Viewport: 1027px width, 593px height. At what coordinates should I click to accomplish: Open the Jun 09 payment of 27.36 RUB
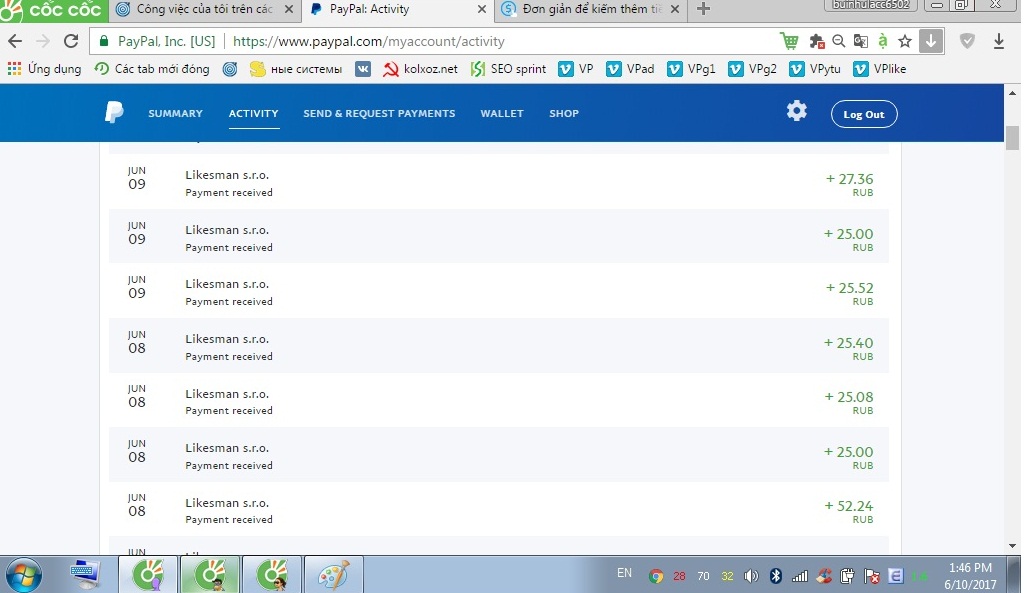pos(498,182)
